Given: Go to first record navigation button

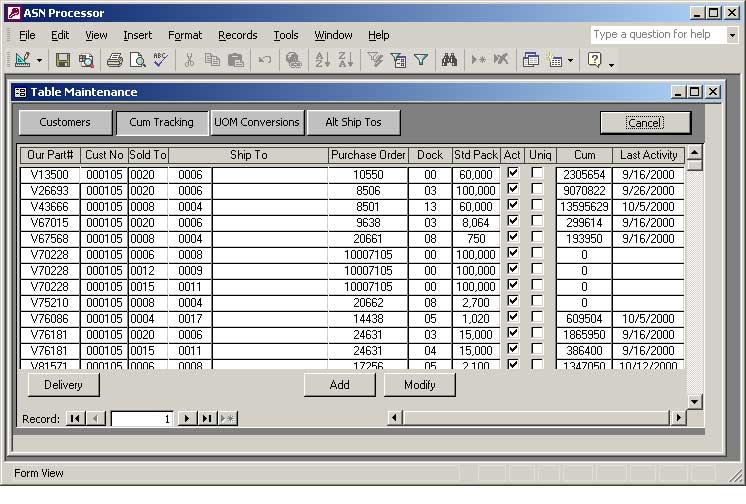Looking at the screenshot, I should tap(75, 418).
